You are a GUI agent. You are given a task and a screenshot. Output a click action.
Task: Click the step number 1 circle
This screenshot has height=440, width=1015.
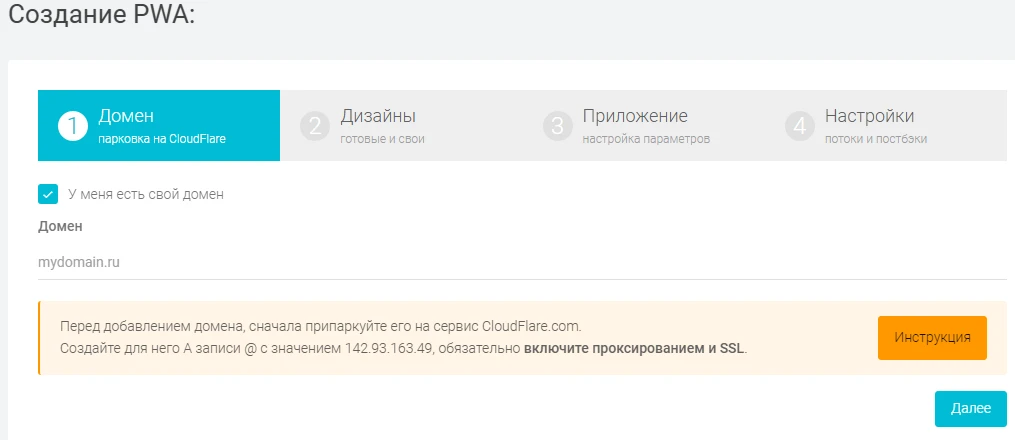[72, 126]
